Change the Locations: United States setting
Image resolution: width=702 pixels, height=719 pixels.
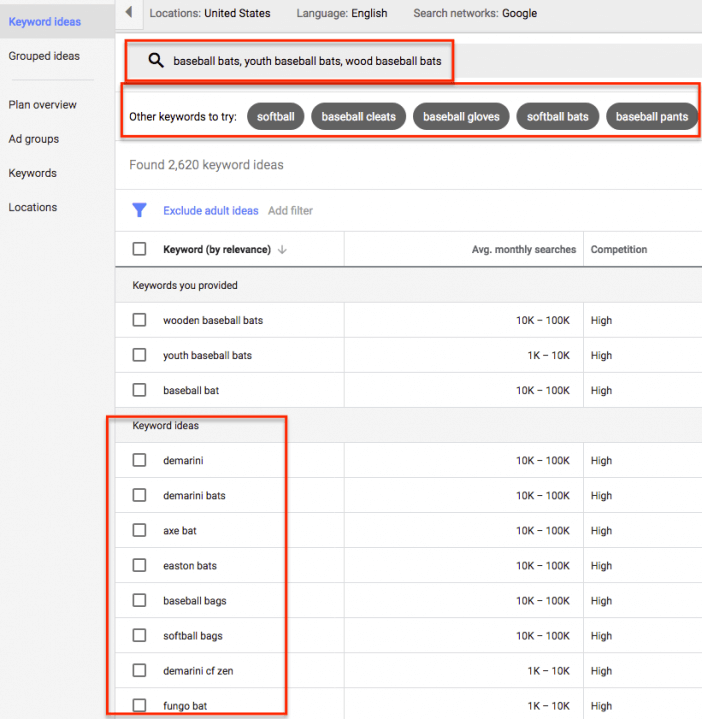[210, 13]
